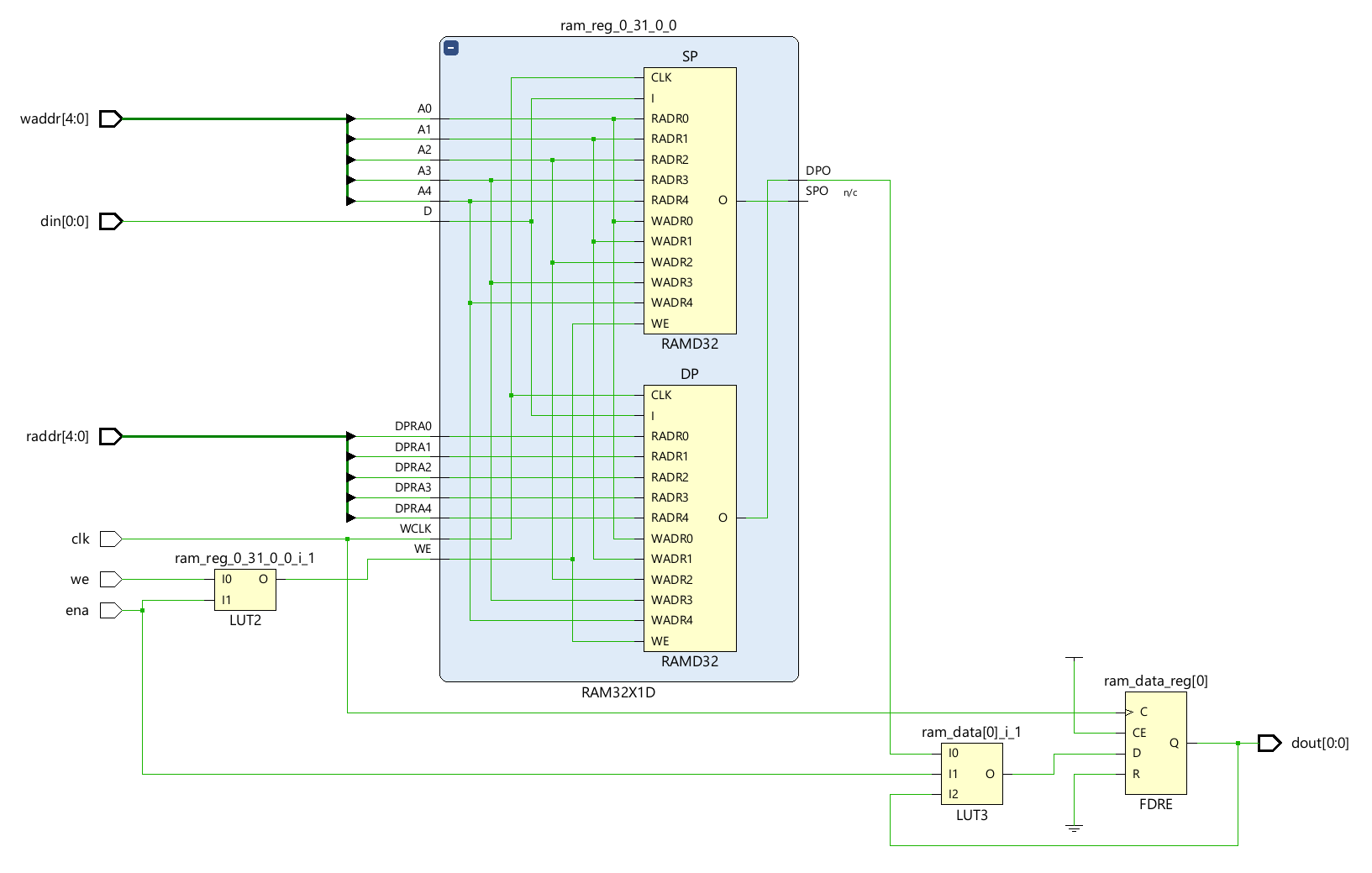The height and width of the screenshot is (873, 1372).
Task: Select the SP RAMD32 primitive block
Action: 690,201
